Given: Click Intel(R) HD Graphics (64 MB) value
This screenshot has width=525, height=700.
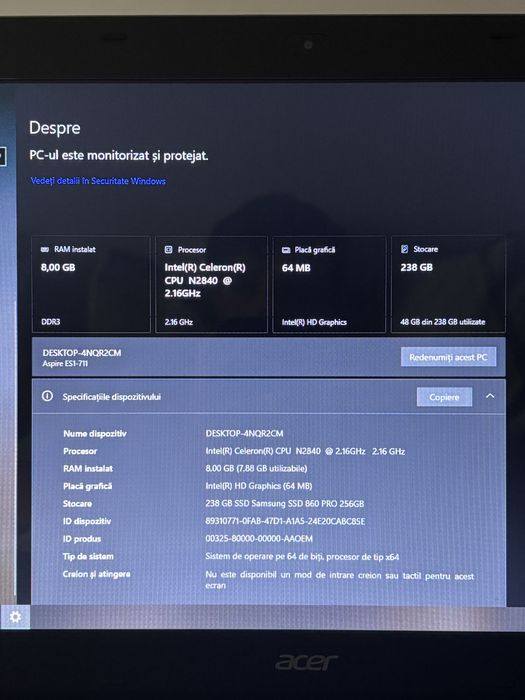Looking at the screenshot, I should click(x=258, y=486).
